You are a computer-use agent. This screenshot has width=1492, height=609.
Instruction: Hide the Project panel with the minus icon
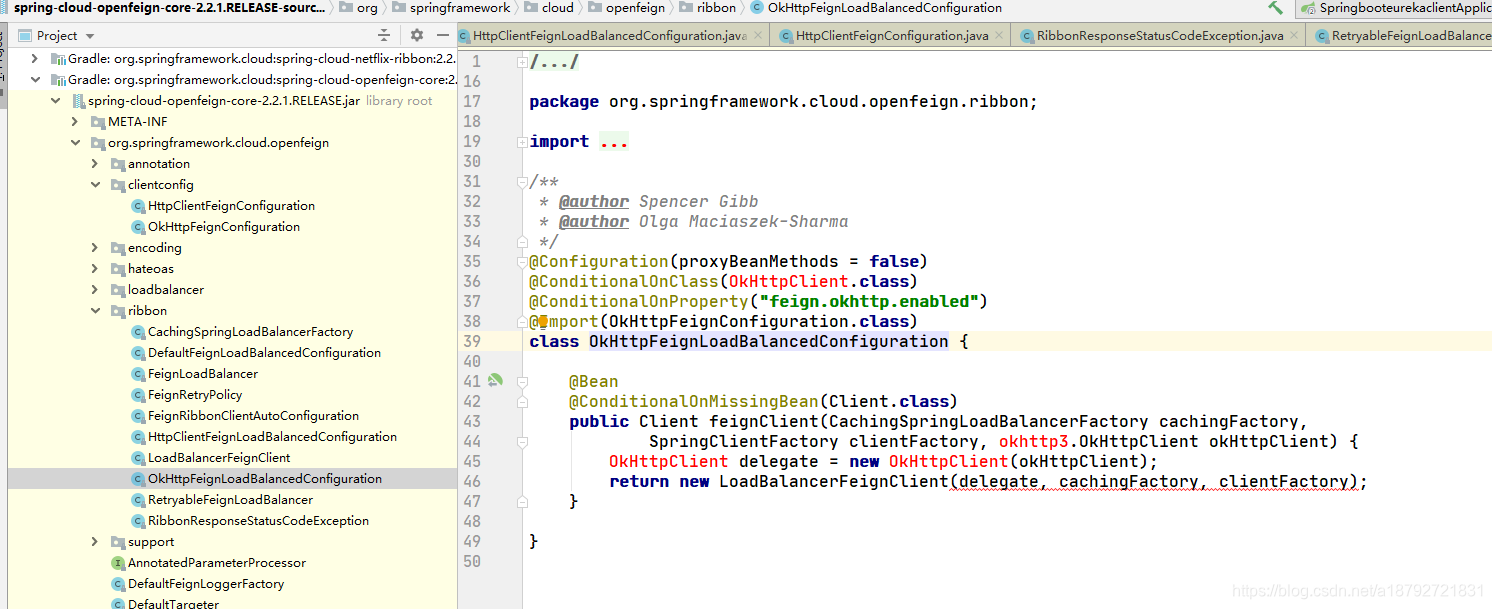pos(443,35)
